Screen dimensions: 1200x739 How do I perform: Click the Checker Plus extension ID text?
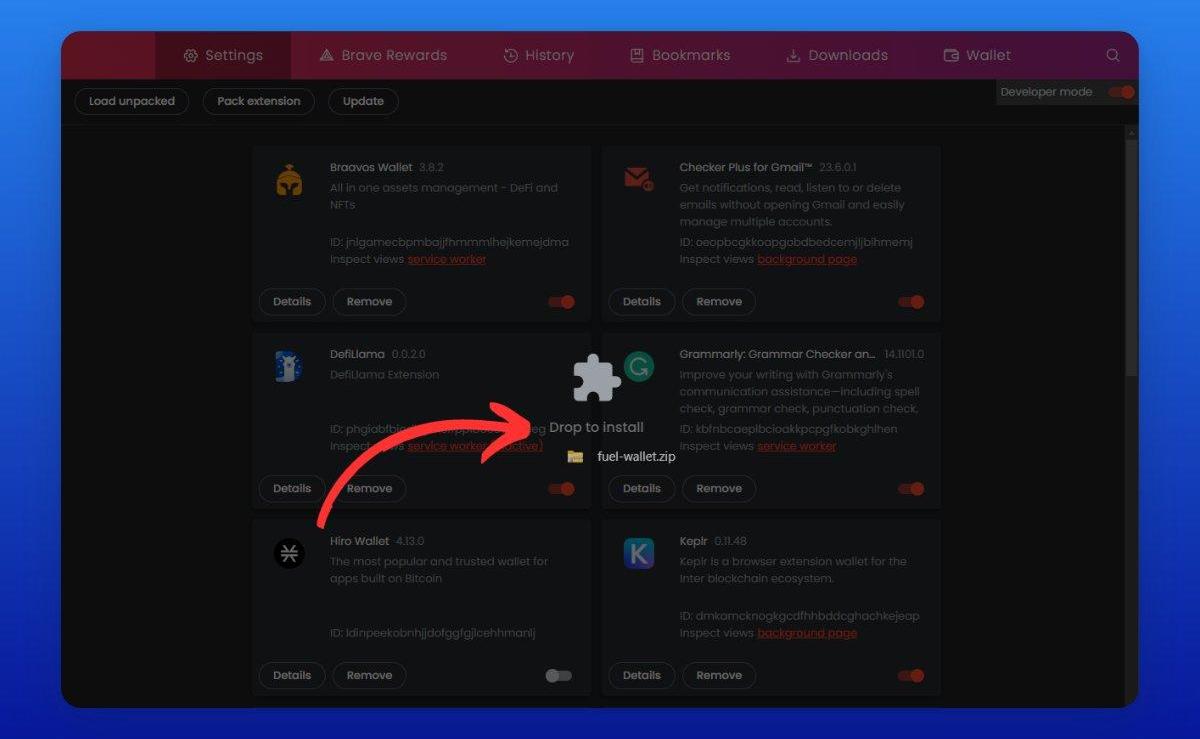click(x=796, y=242)
